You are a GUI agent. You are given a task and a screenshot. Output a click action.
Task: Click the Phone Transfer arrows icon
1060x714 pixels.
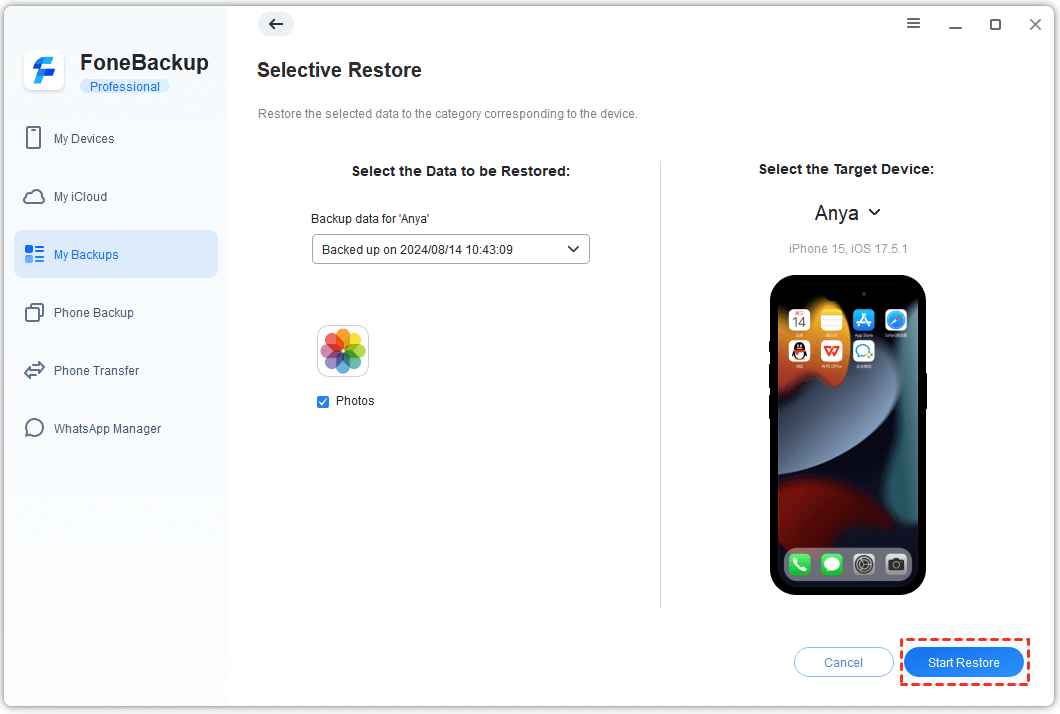[34, 371]
